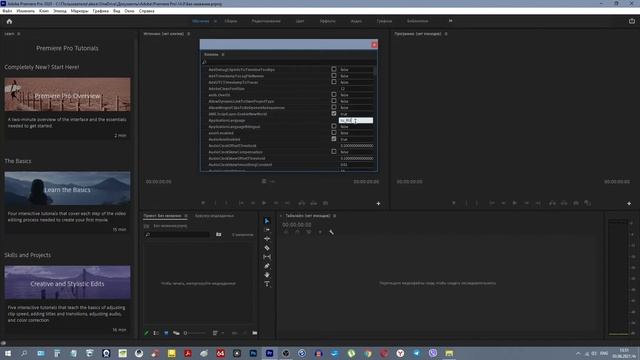This screenshot has height=360, width=640.
Task: Click the folder icon beside the Project search field
Action: pos(219,235)
